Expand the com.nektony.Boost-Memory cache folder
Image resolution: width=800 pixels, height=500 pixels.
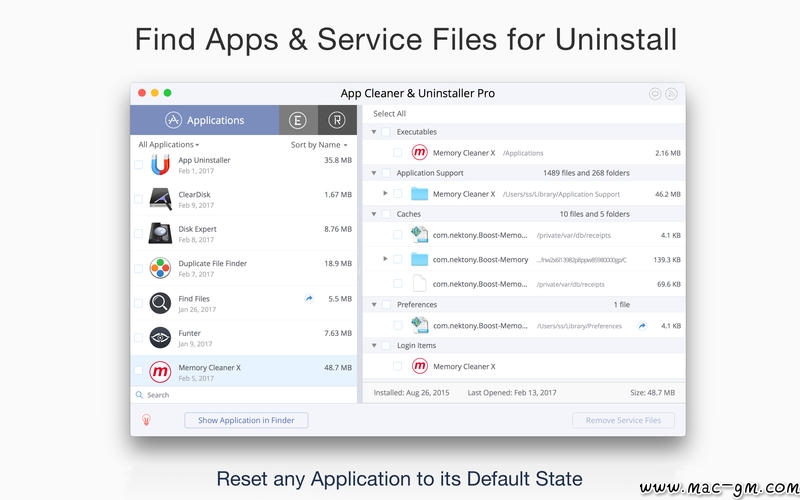pyautogui.click(x=385, y=259)
